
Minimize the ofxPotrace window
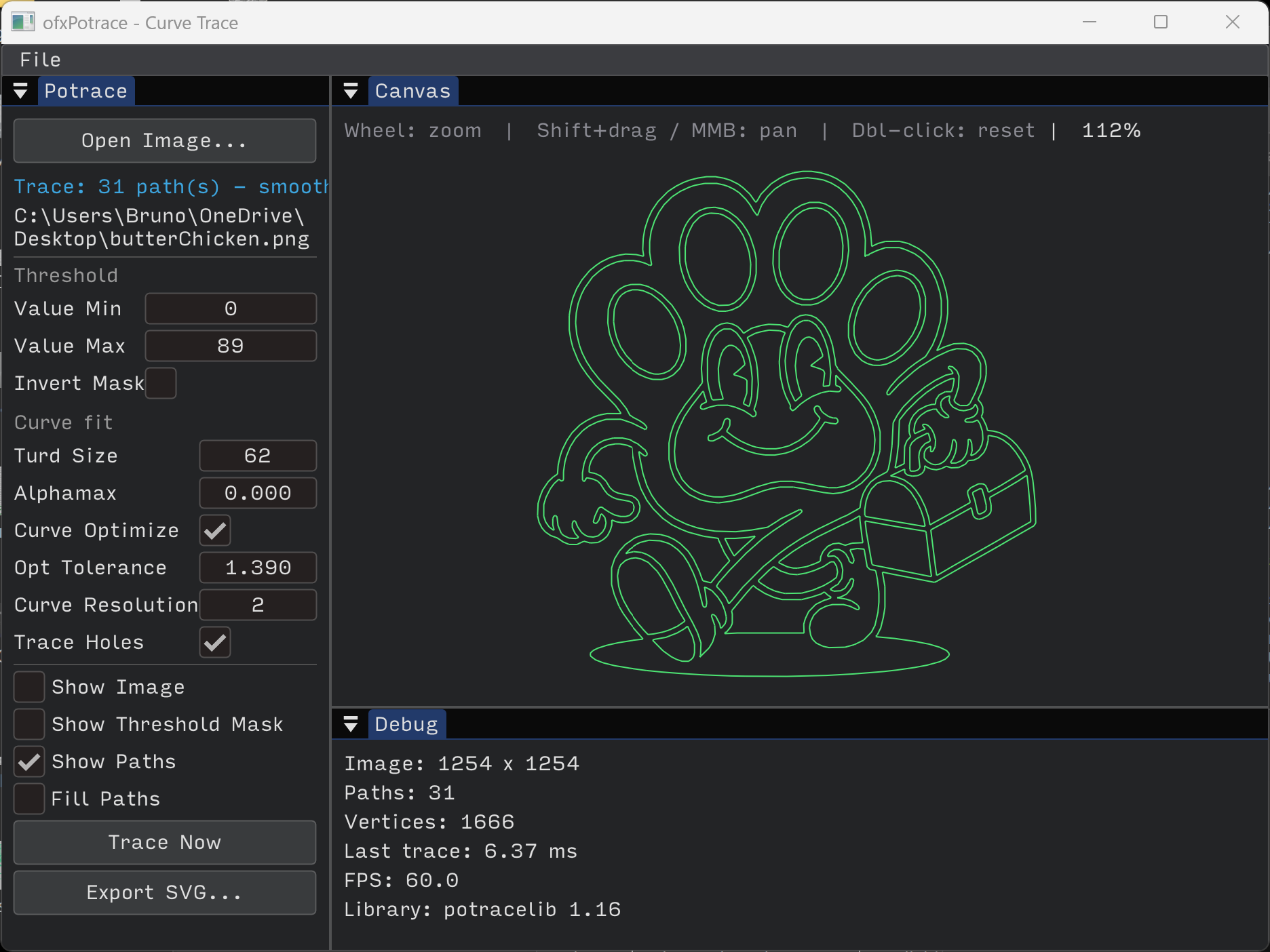(x=1090, y=22)
